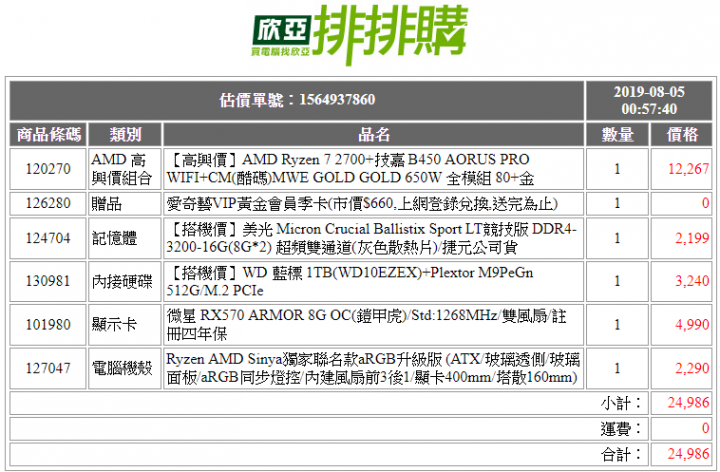The height and width of the screenshot is (472, 720).
Task: Click the 運費 label
Action: pyautogui.click(x=621, y=429)
